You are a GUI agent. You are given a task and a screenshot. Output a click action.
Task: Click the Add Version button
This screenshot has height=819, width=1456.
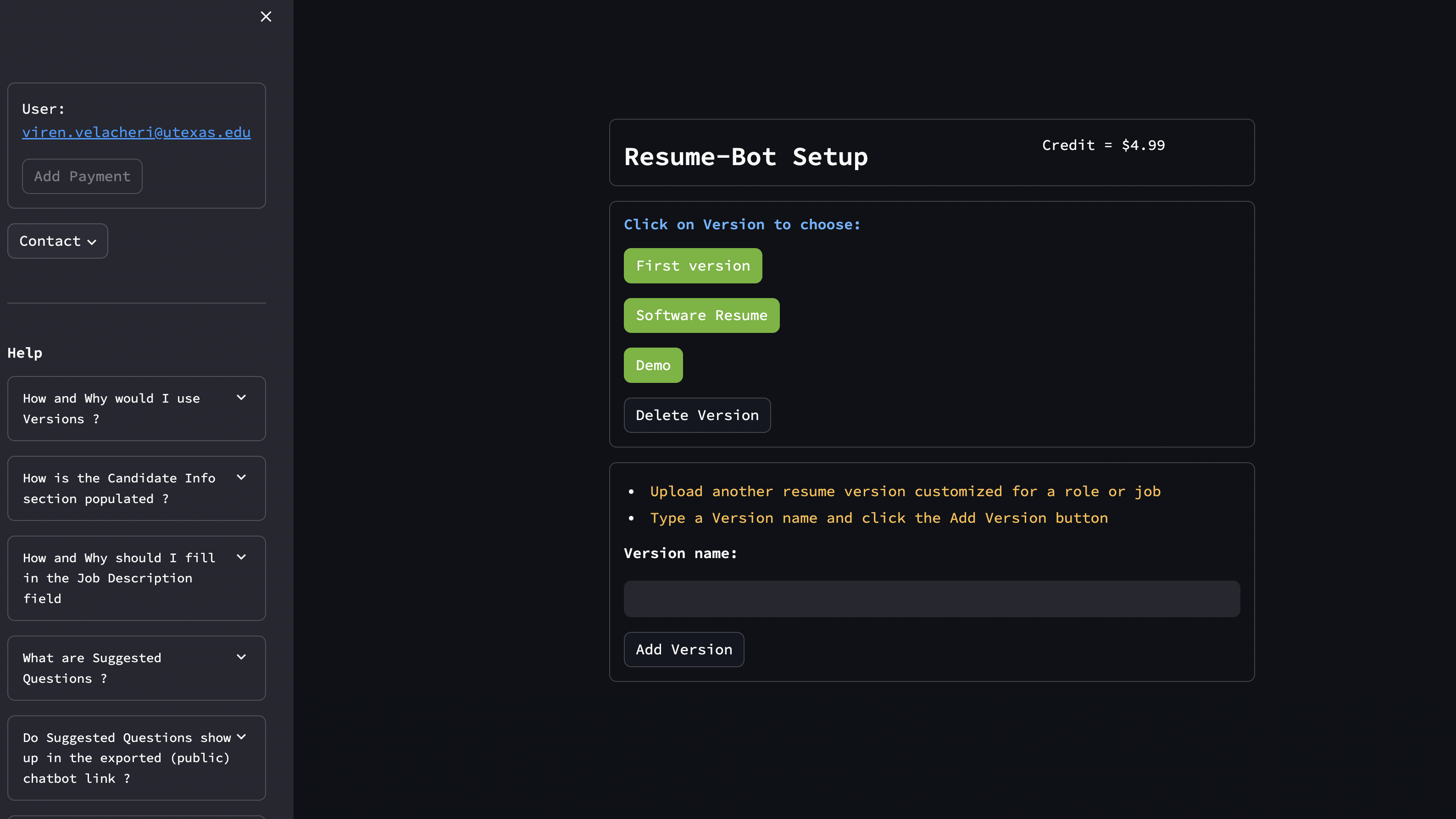[x=684, y=649]
